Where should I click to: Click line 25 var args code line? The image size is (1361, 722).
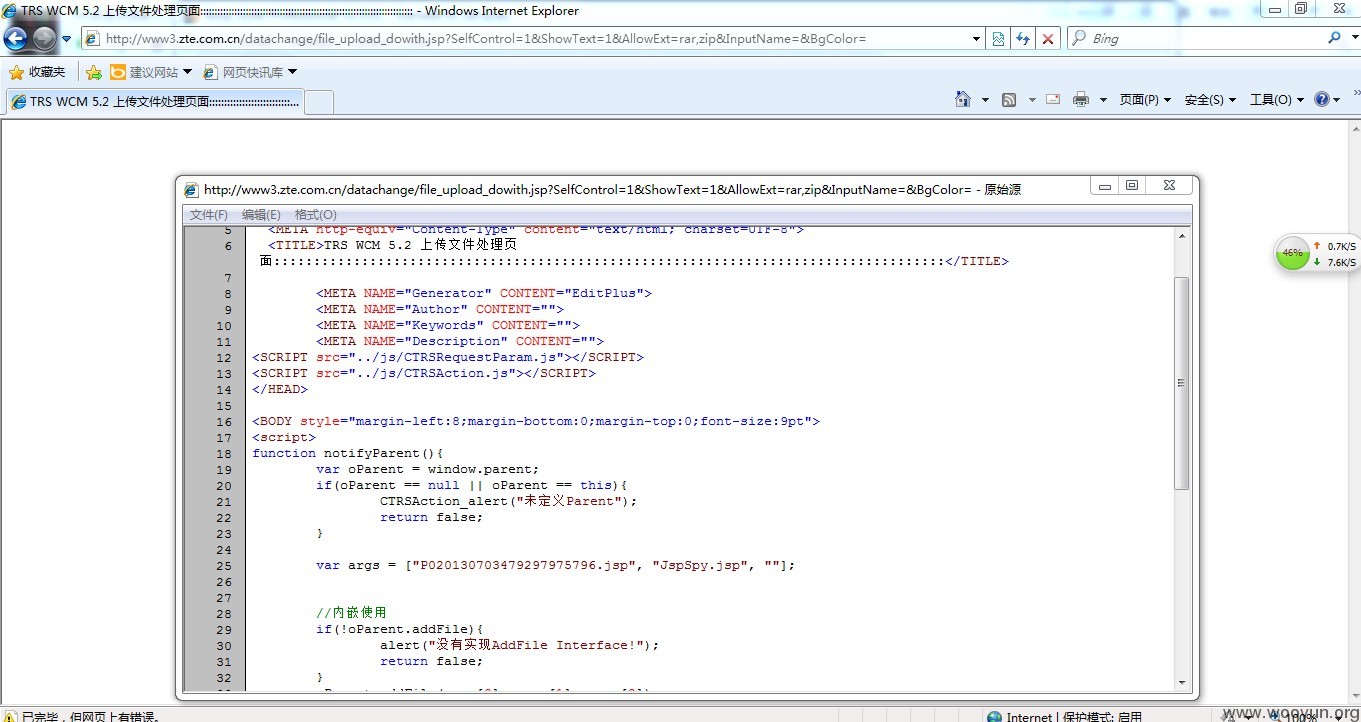(x=555, y=565)
